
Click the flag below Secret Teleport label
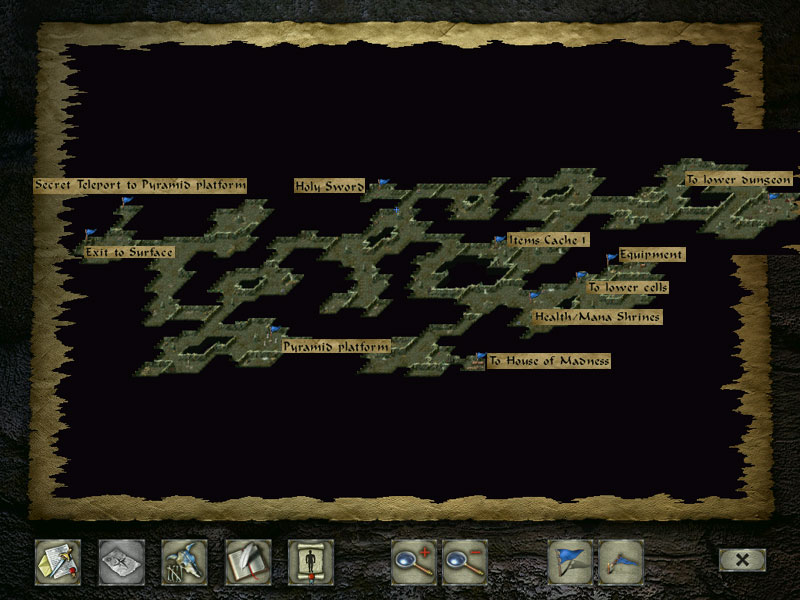click(127, 201)
